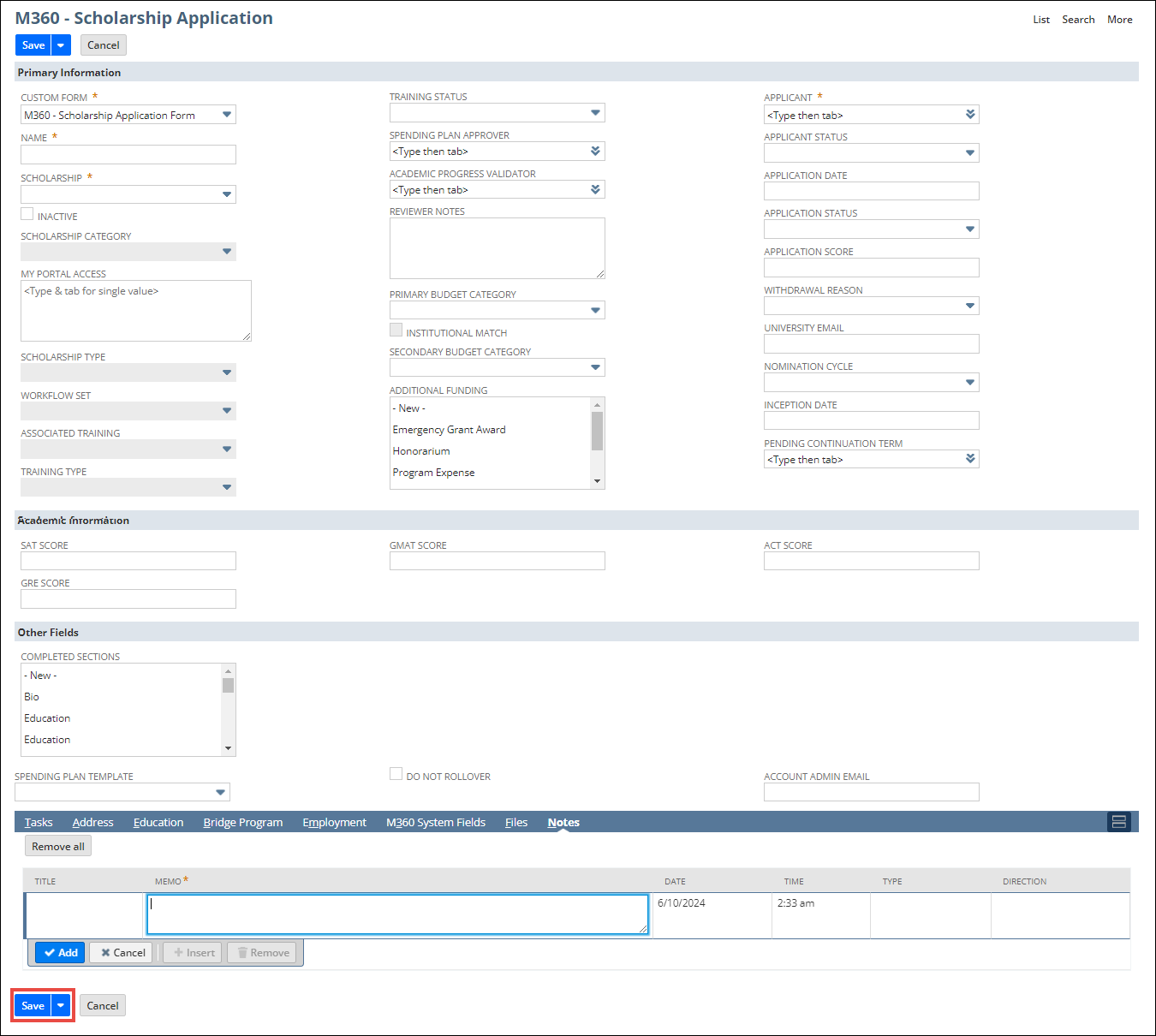Toggle the Inactive checkbox

[x=27, y=214]
